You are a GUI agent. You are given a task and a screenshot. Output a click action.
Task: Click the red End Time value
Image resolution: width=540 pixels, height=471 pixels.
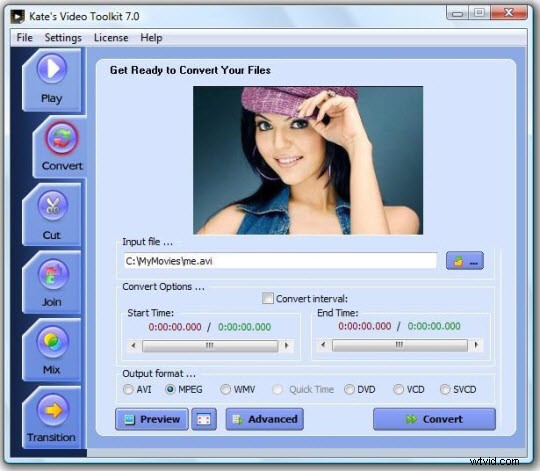coord(365,326)
